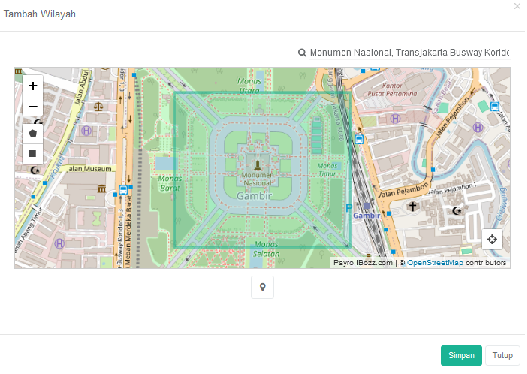Click the location search input field
This screenshot has height=374, width=527.
click(409, 53)
